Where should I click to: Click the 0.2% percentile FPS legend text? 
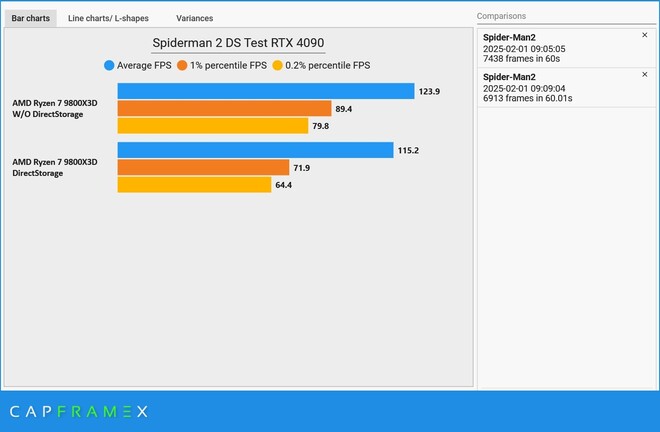(327, 65)
